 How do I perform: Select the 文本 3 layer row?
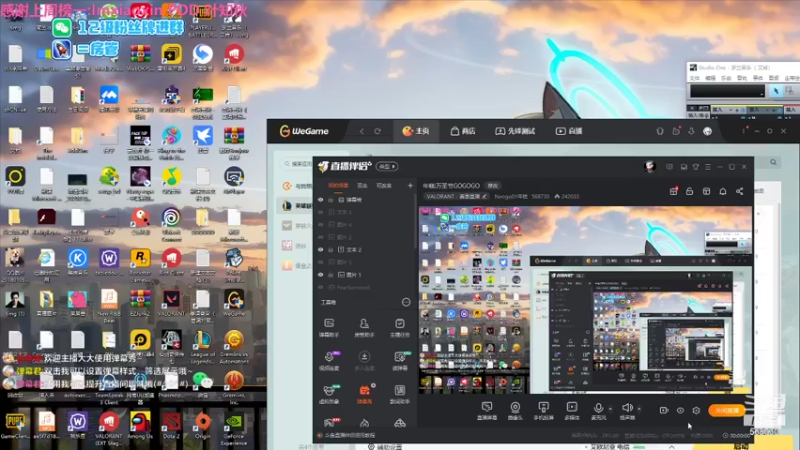365,212
